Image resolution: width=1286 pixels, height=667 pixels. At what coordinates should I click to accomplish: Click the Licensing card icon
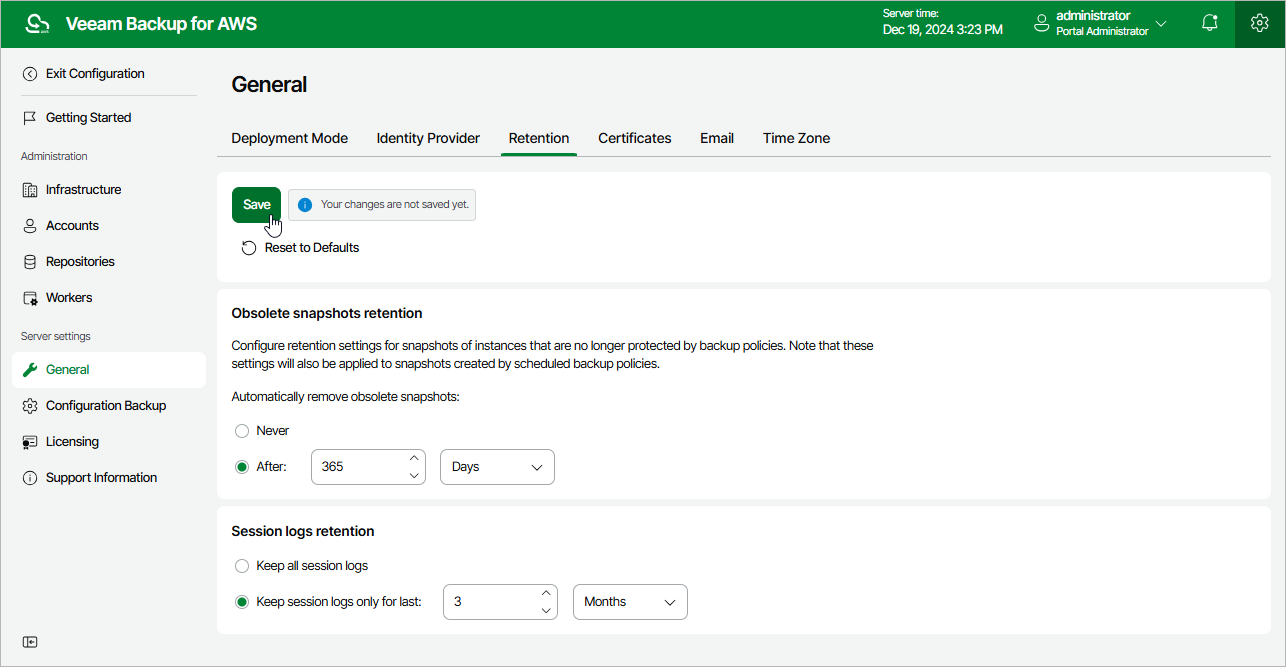click(x=30, y=442)
